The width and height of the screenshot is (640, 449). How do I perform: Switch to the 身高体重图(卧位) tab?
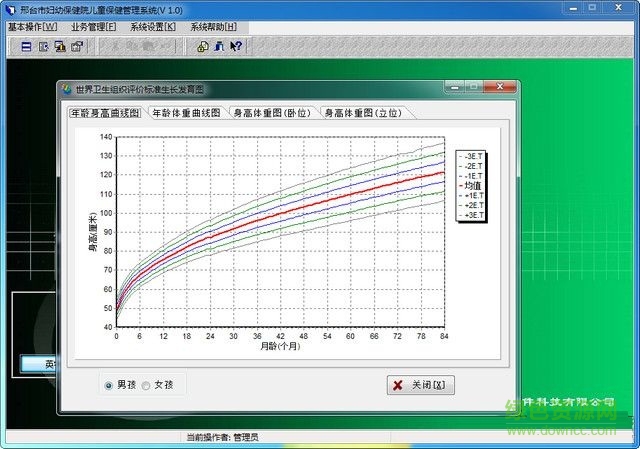272,113
